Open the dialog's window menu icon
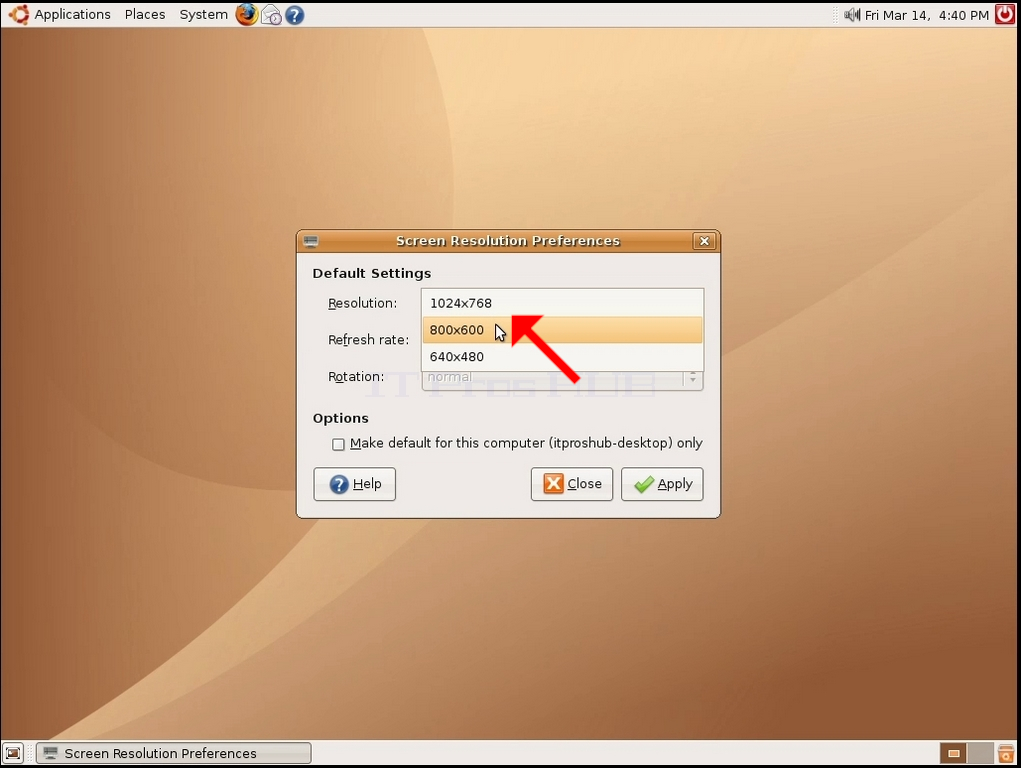The width and height of the screenshot is (1021, 768). pyautogui.click(x=311, y=241)
